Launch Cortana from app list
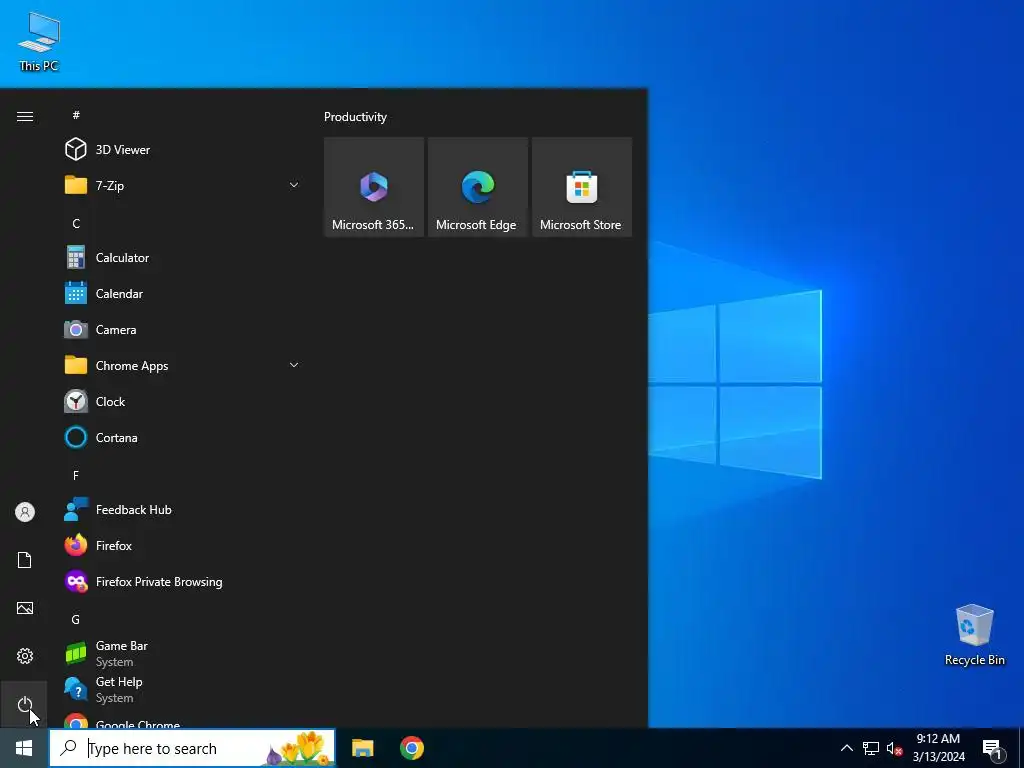 [184, 438]
